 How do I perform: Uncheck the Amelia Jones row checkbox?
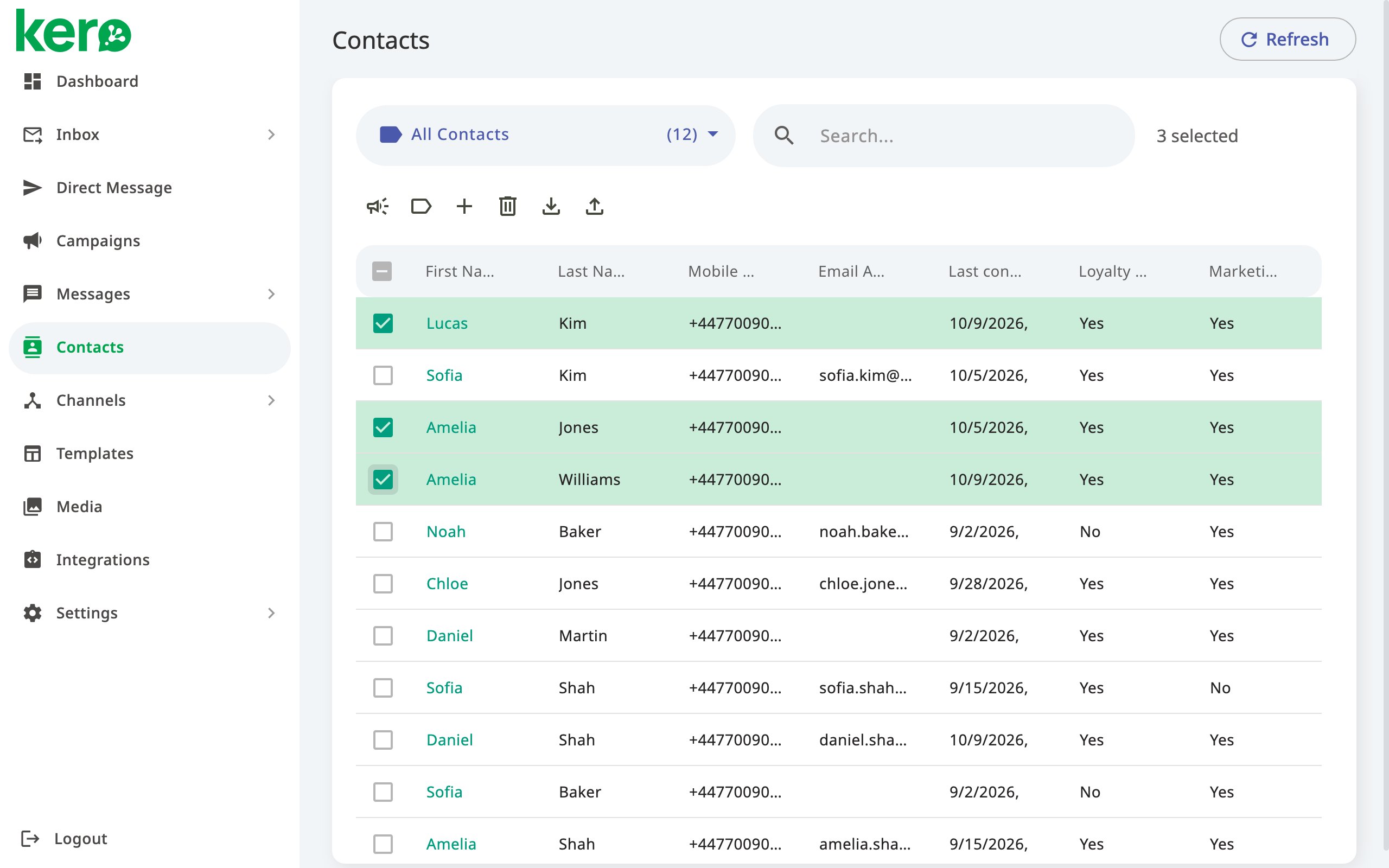click(383, 427)
